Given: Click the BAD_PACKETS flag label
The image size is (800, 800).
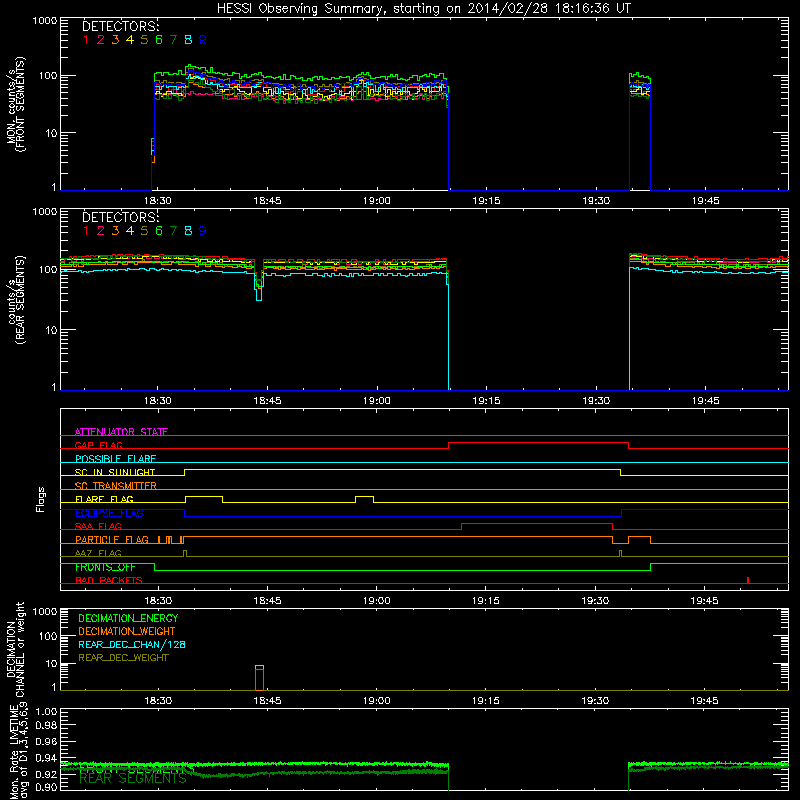Looking at the screenshot, I should click(x=109, y=580).
